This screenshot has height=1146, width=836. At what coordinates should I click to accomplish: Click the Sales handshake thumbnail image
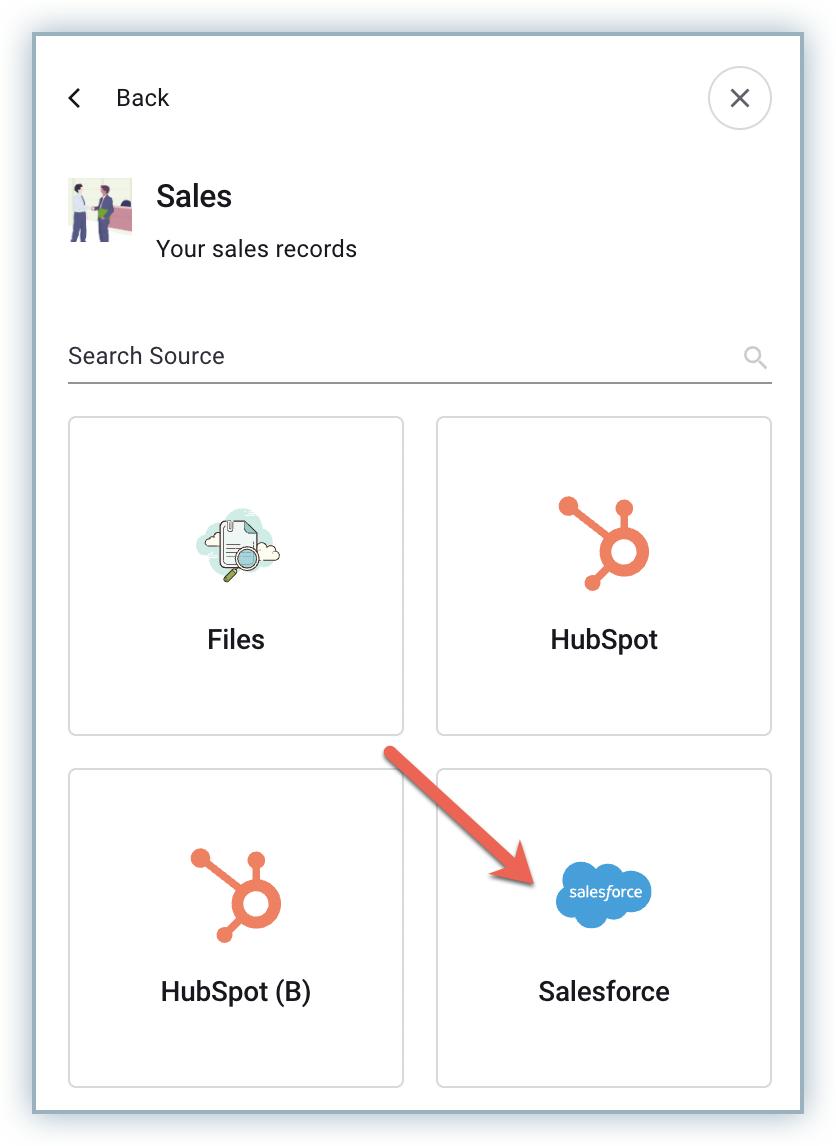pyautogui.click(x=100, y=210)
